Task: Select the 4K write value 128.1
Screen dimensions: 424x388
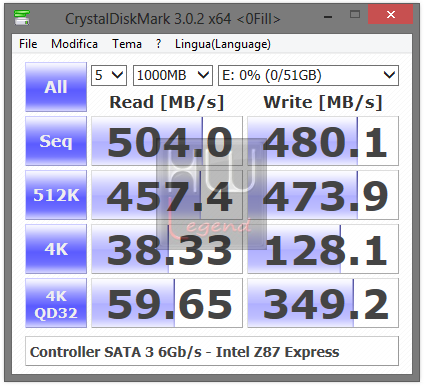Action: pyautogui.click(x=323, y=249)
